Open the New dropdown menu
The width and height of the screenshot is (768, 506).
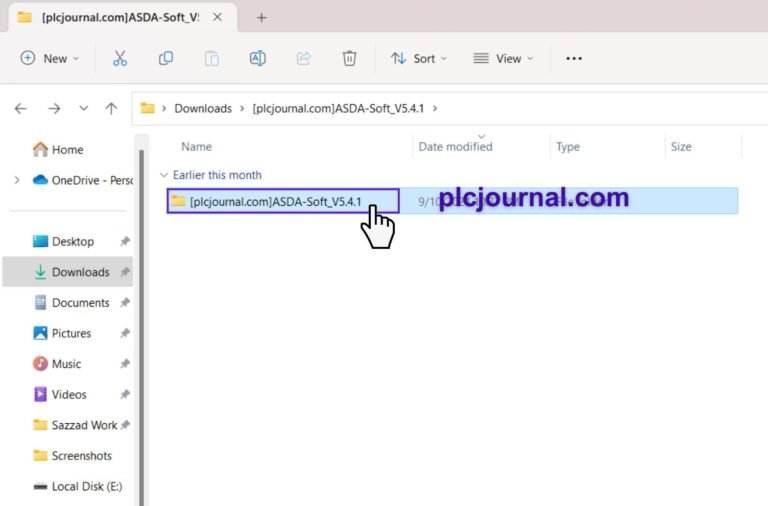tap(49, 58)
